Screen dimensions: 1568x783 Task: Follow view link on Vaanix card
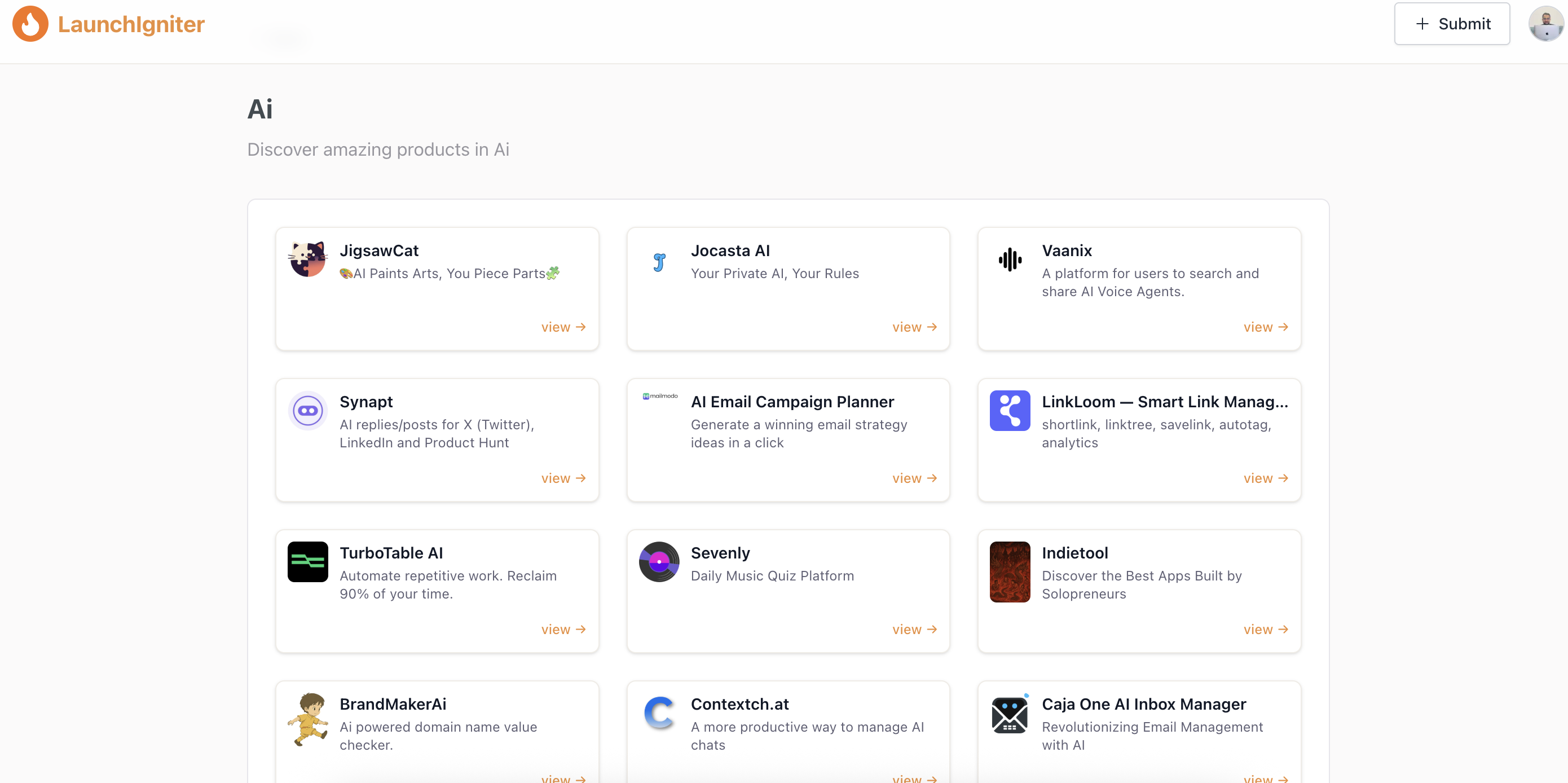point(1265,327)
